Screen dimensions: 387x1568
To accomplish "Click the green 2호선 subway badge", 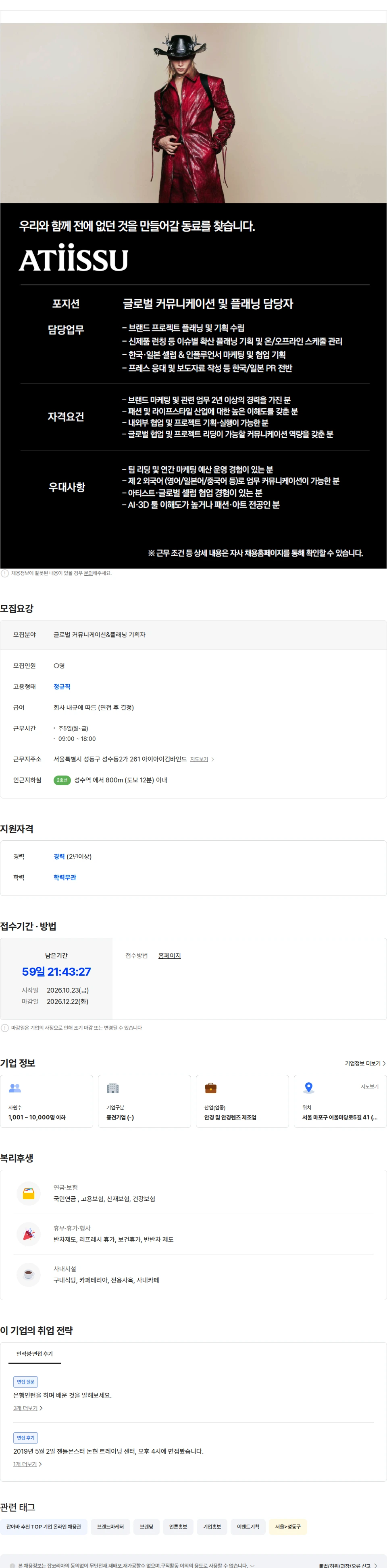I will pyautogui.click(x=62, y=780).
